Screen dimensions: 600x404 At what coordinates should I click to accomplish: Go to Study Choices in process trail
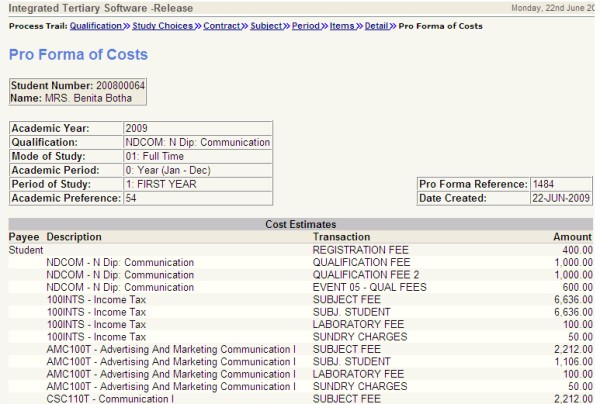(x=163, y=26)
